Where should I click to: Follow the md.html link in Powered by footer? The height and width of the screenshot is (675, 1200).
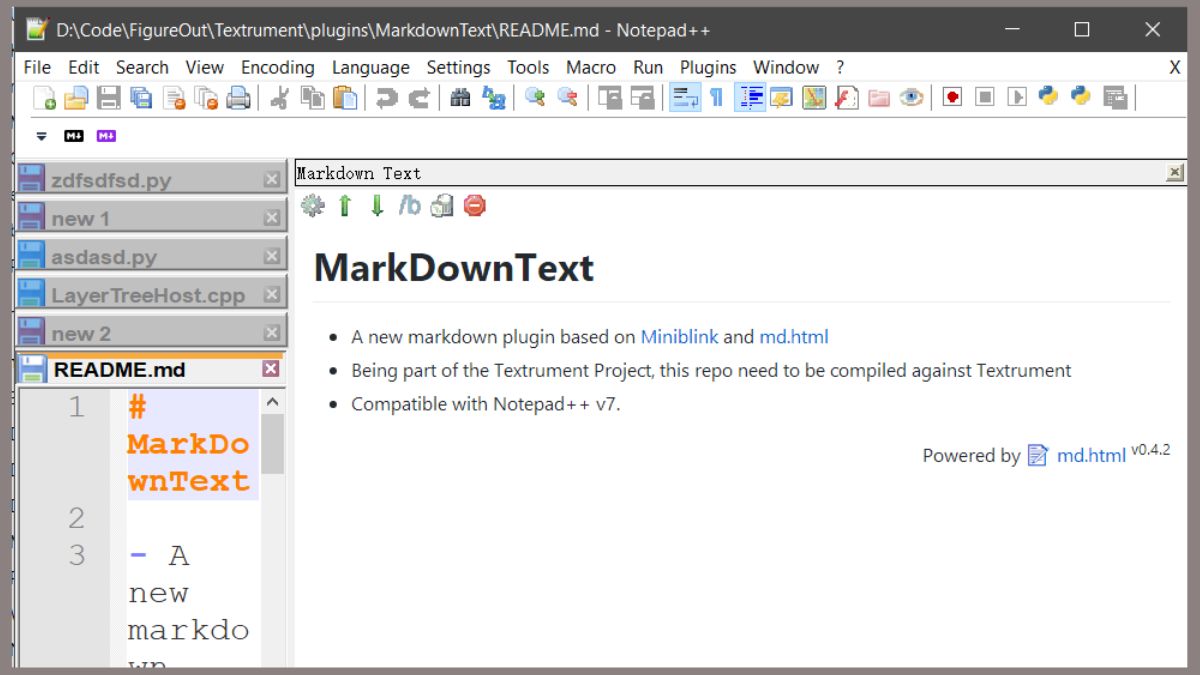(1091, 456)
